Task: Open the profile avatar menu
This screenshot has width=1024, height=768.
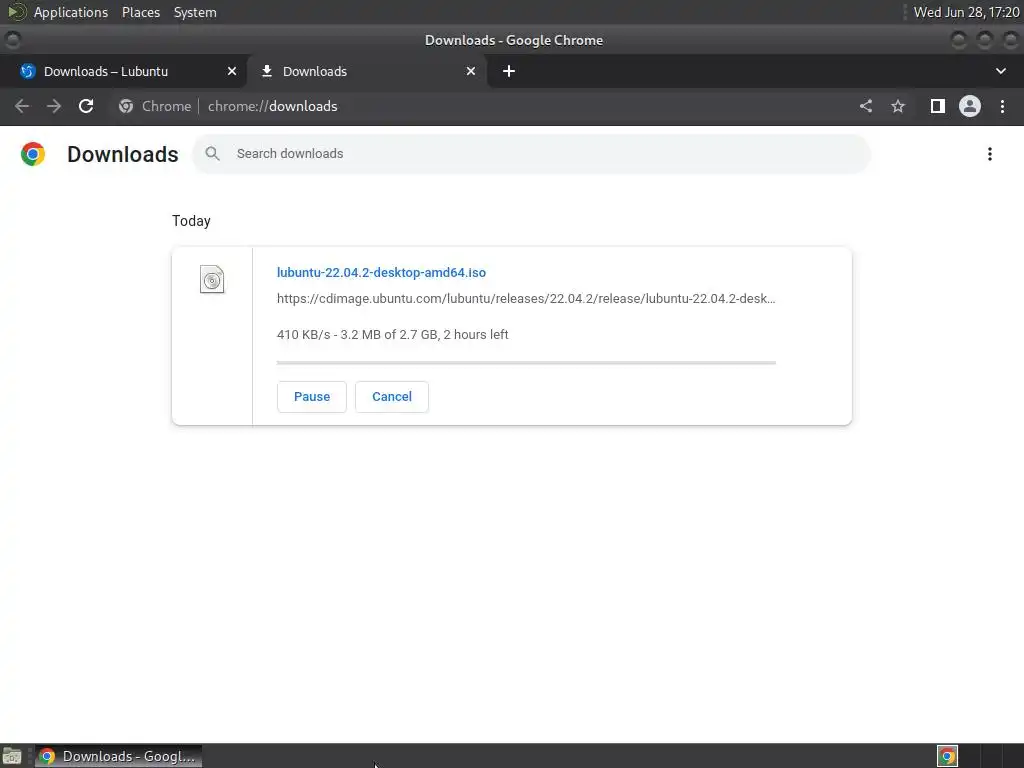Action: pyautogui.click(x=970, y=106)
